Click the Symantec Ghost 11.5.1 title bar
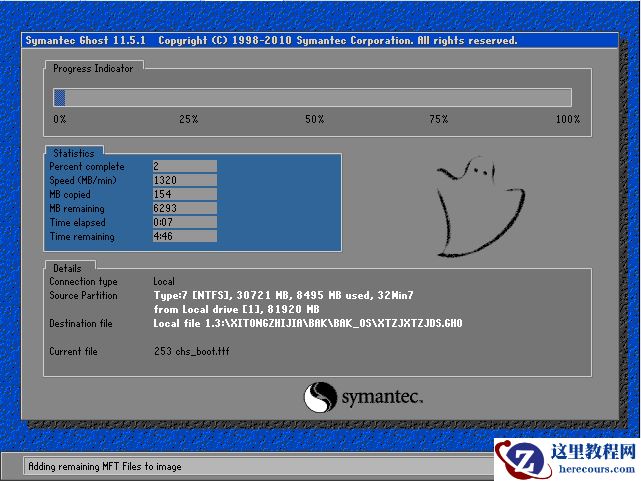This screenshot has width=641, height=481. [x=270, y=41]
